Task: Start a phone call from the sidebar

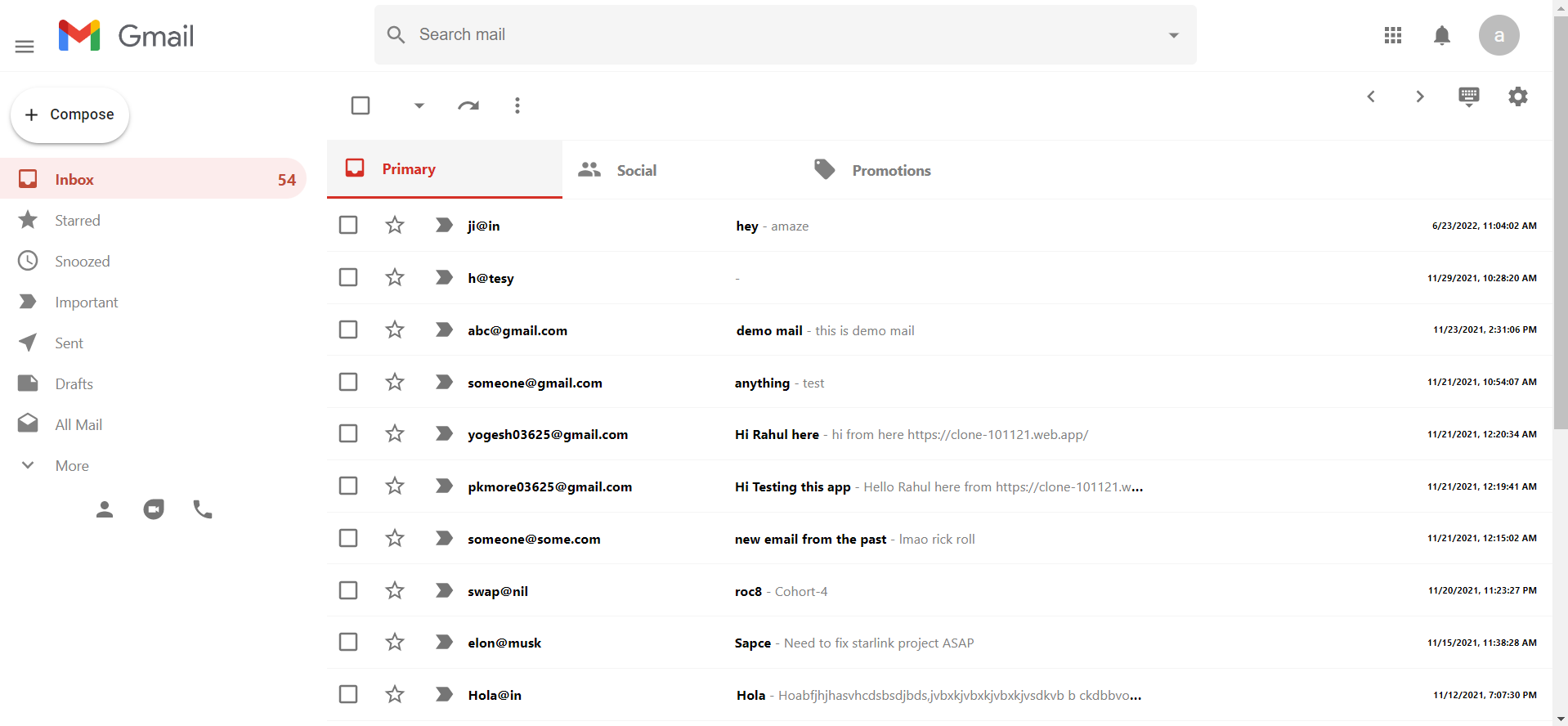Action: [203, 509]
